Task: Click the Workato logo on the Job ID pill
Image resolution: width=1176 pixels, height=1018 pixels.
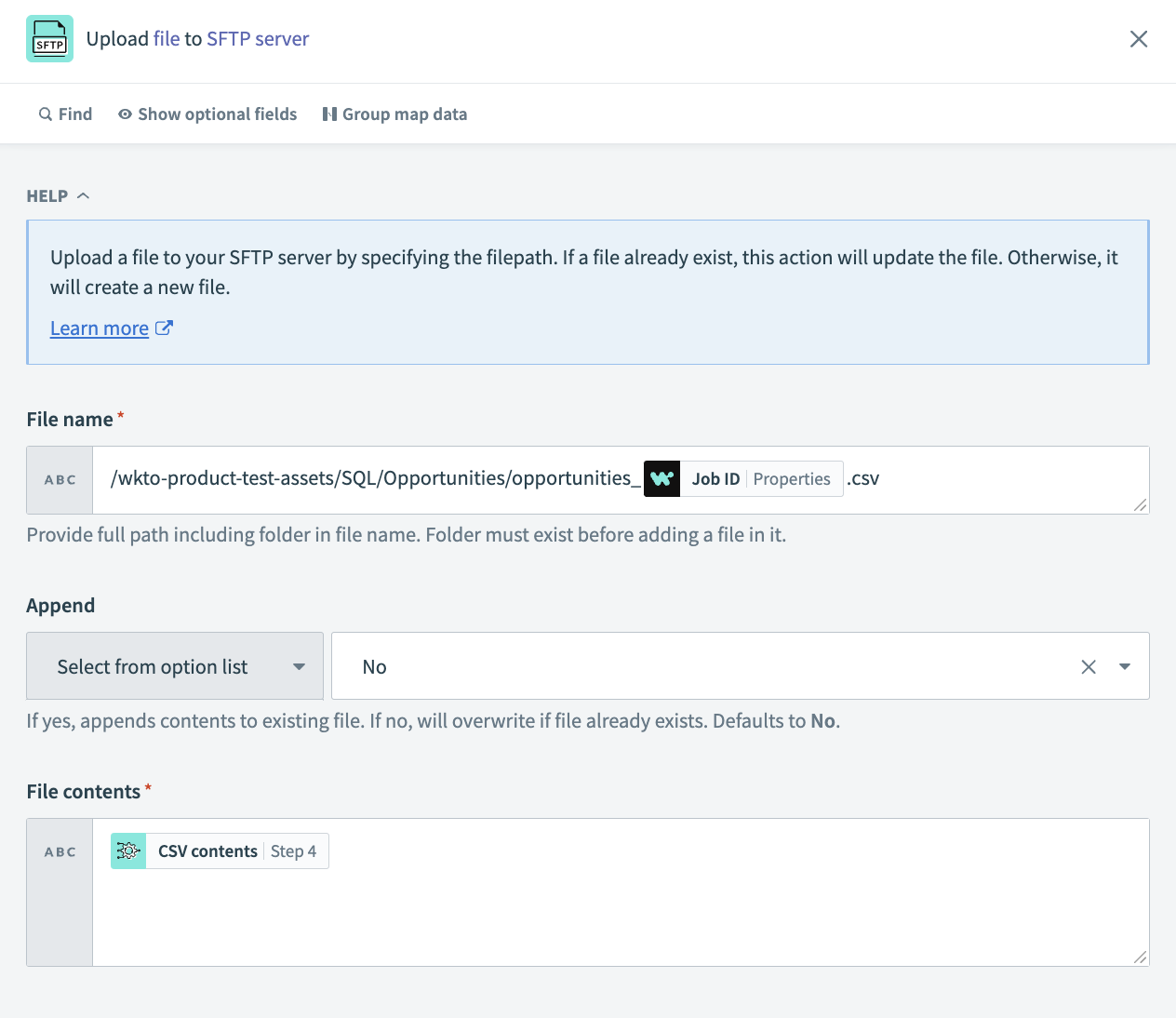Action: pyautogui.click(x=661, y=478)
